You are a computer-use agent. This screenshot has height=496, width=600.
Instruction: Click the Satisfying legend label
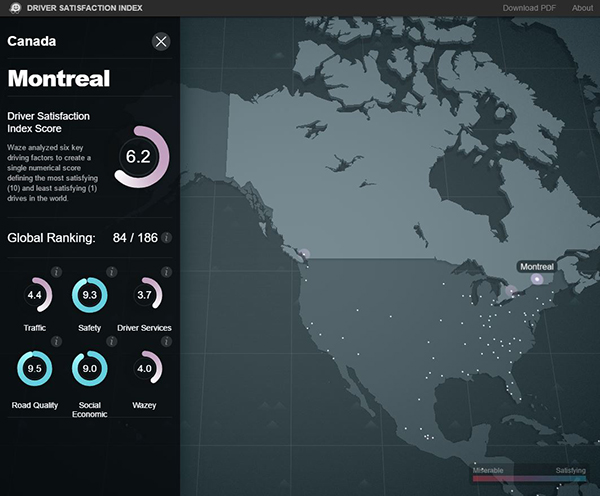(x=571, y=470)
